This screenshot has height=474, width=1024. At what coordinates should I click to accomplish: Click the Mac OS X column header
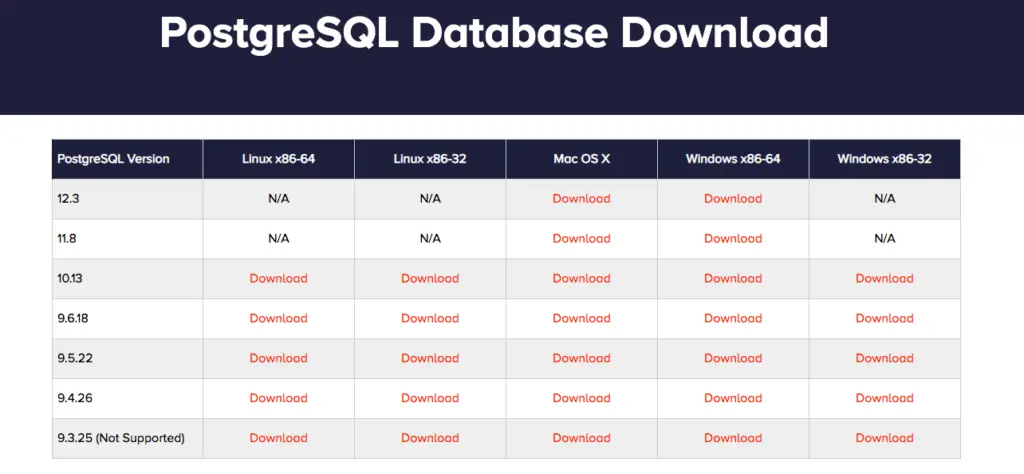(581, 159)
